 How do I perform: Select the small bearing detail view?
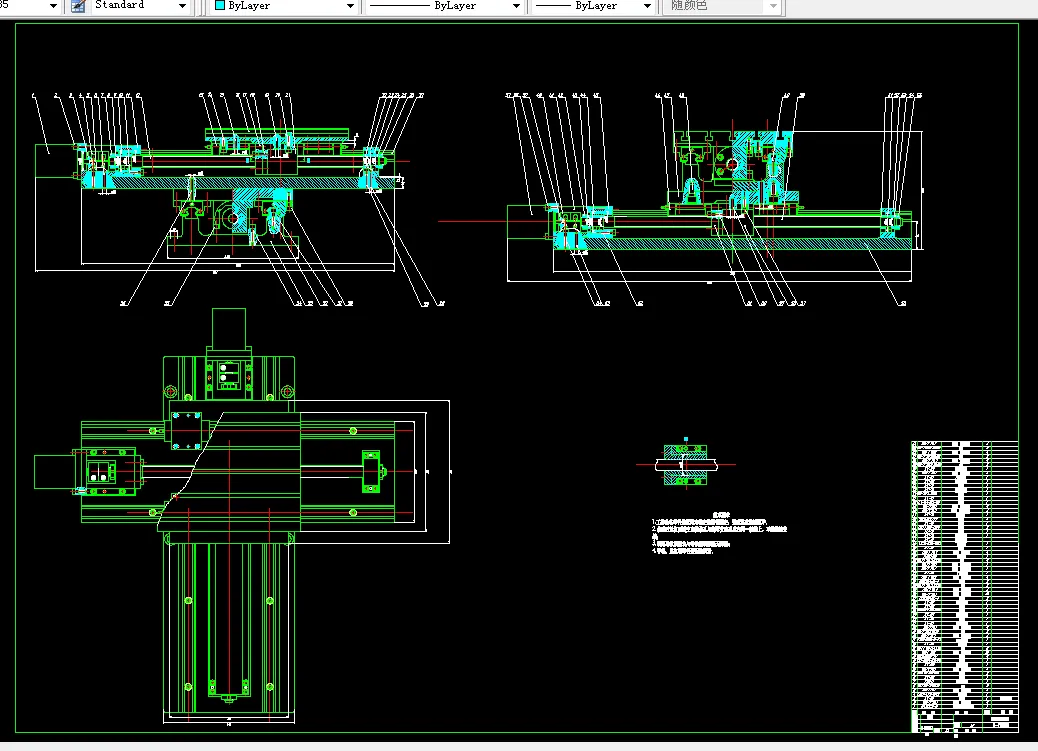[x=686, y=464]
